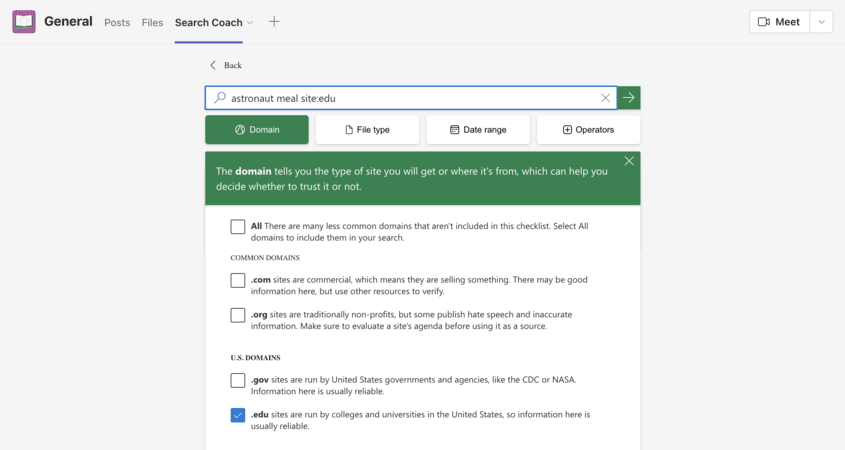Check the All domains checkbox
Viewport: 845px width, 450px height.
click(238, 227)
